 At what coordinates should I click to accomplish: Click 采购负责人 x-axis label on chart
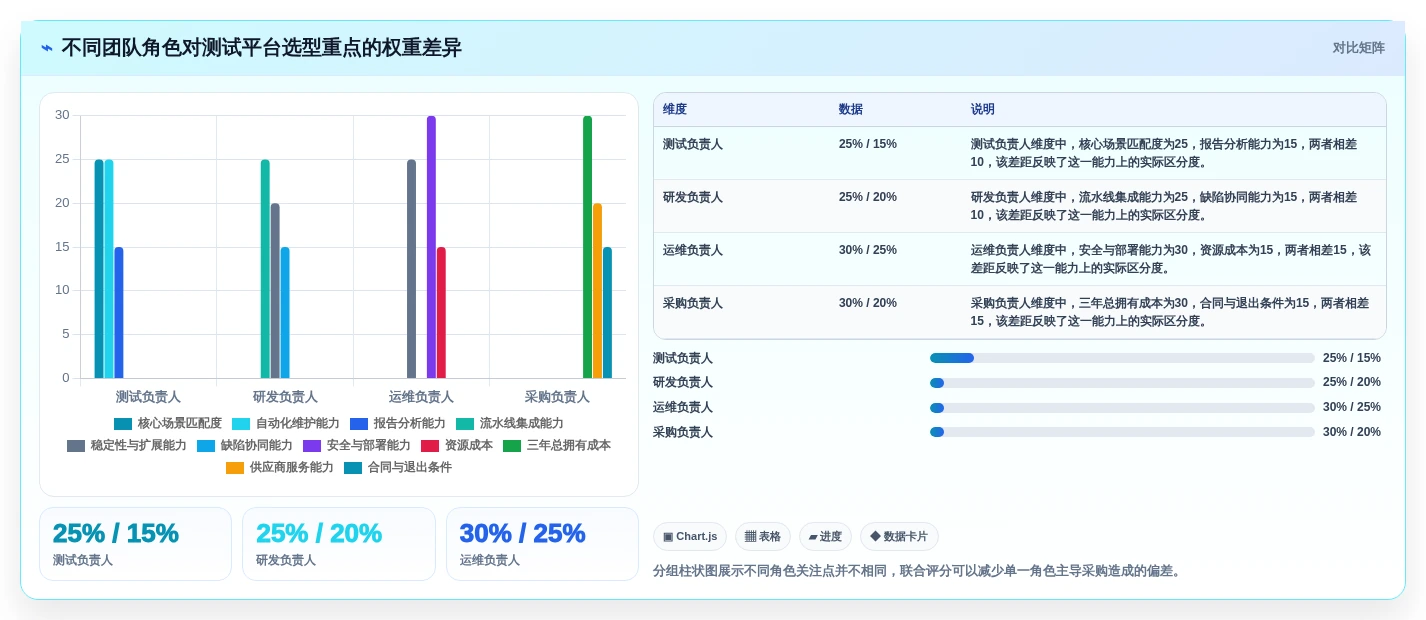[557, 397]
